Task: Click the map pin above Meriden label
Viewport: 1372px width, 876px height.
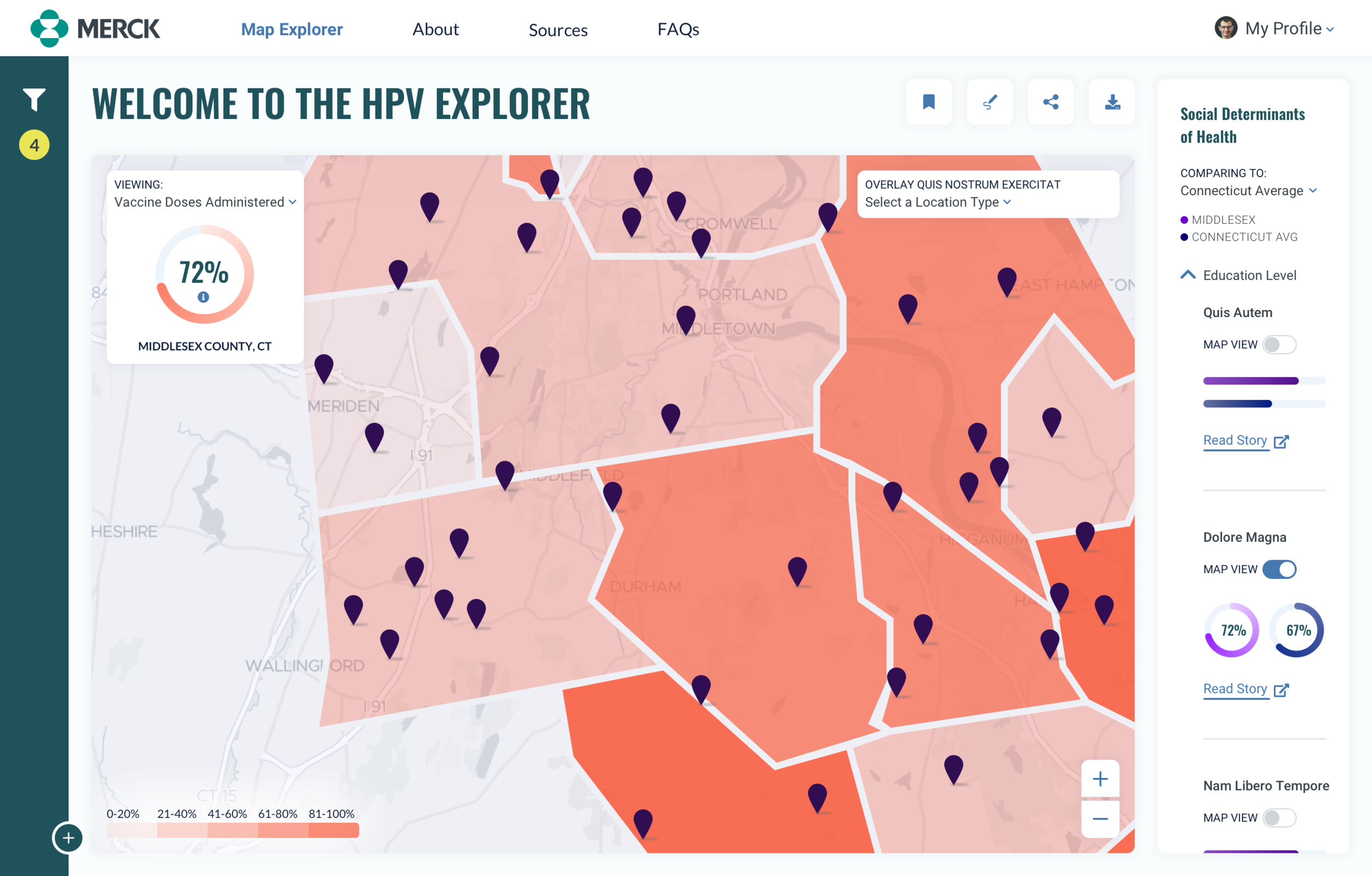Action: (x=324, y=368)
